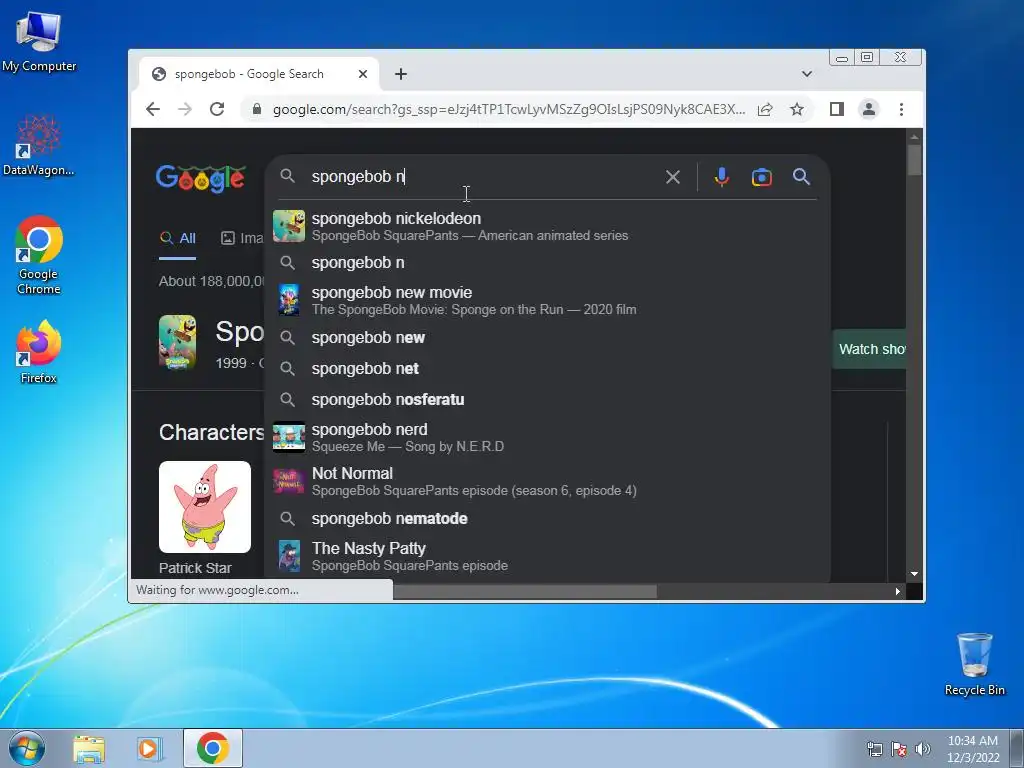1024x768 pixels.
Task: Open Chrome side panel icon
Action: [x=837, y=109]
